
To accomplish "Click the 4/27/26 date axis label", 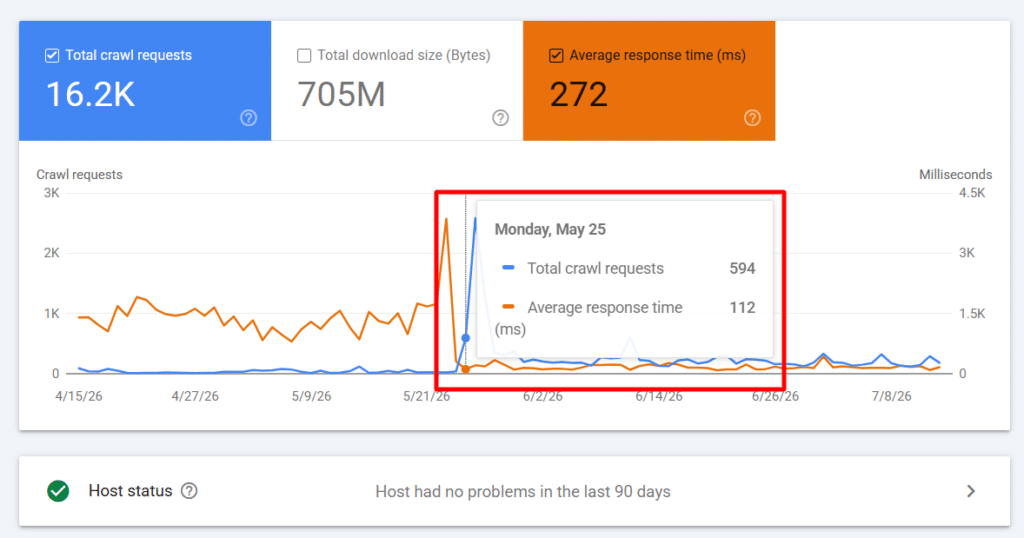I will [x=195, y=396].
